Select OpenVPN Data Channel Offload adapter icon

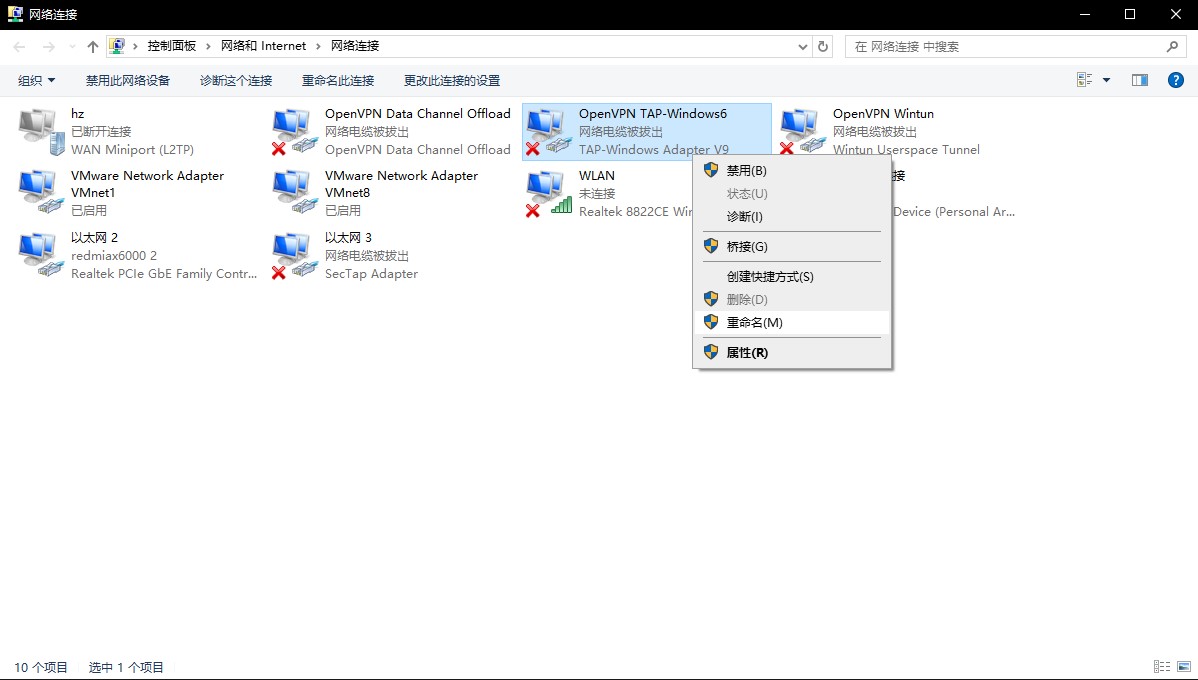pos(292,131)
